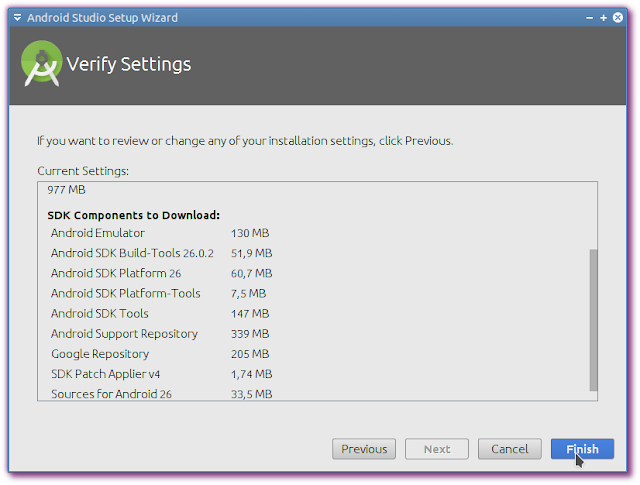Close the Setup Wizard window
This screenshot has height=485, width=640.
(618, 18)
